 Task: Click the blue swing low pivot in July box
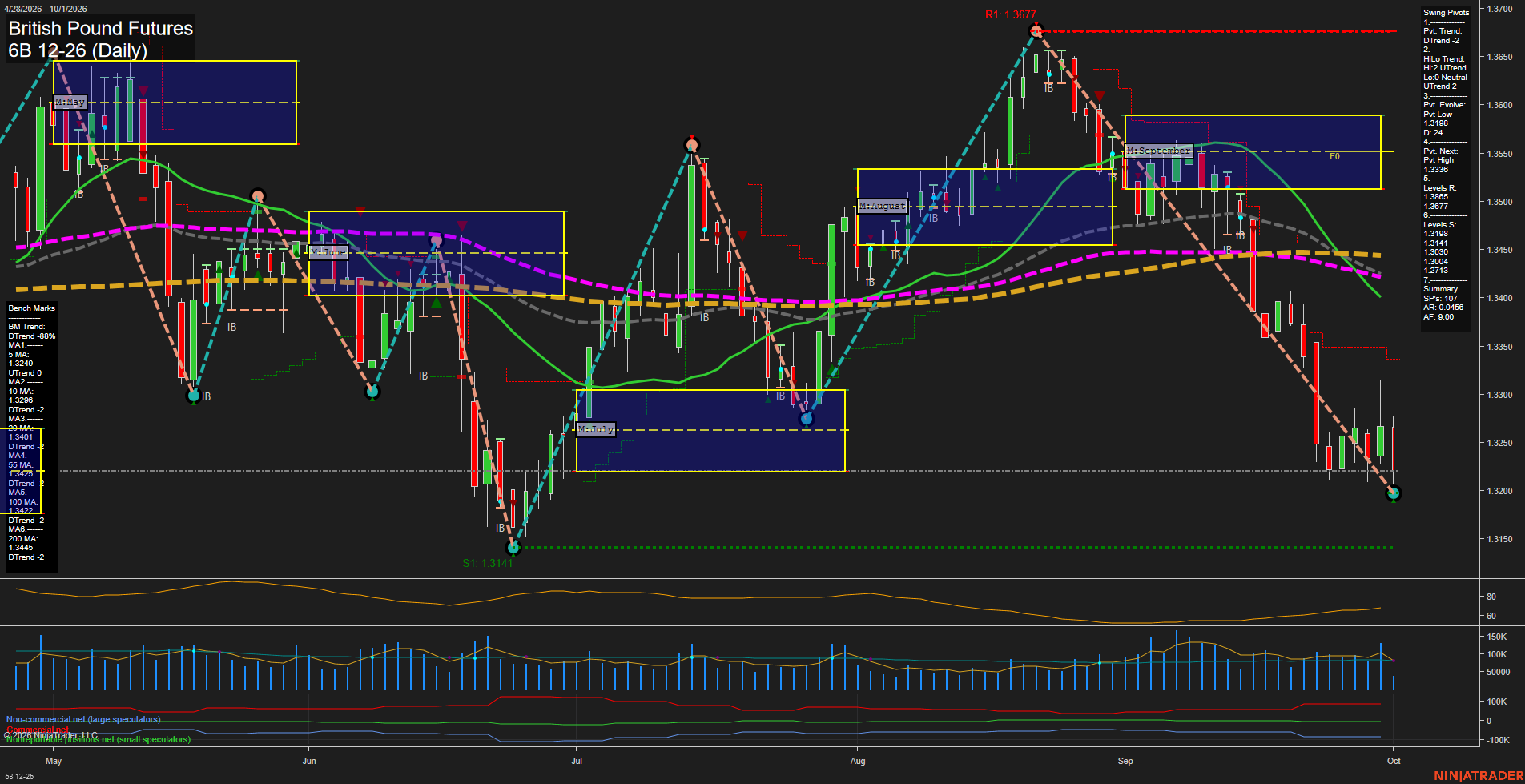pyautogui.click(x=807, y=418)
